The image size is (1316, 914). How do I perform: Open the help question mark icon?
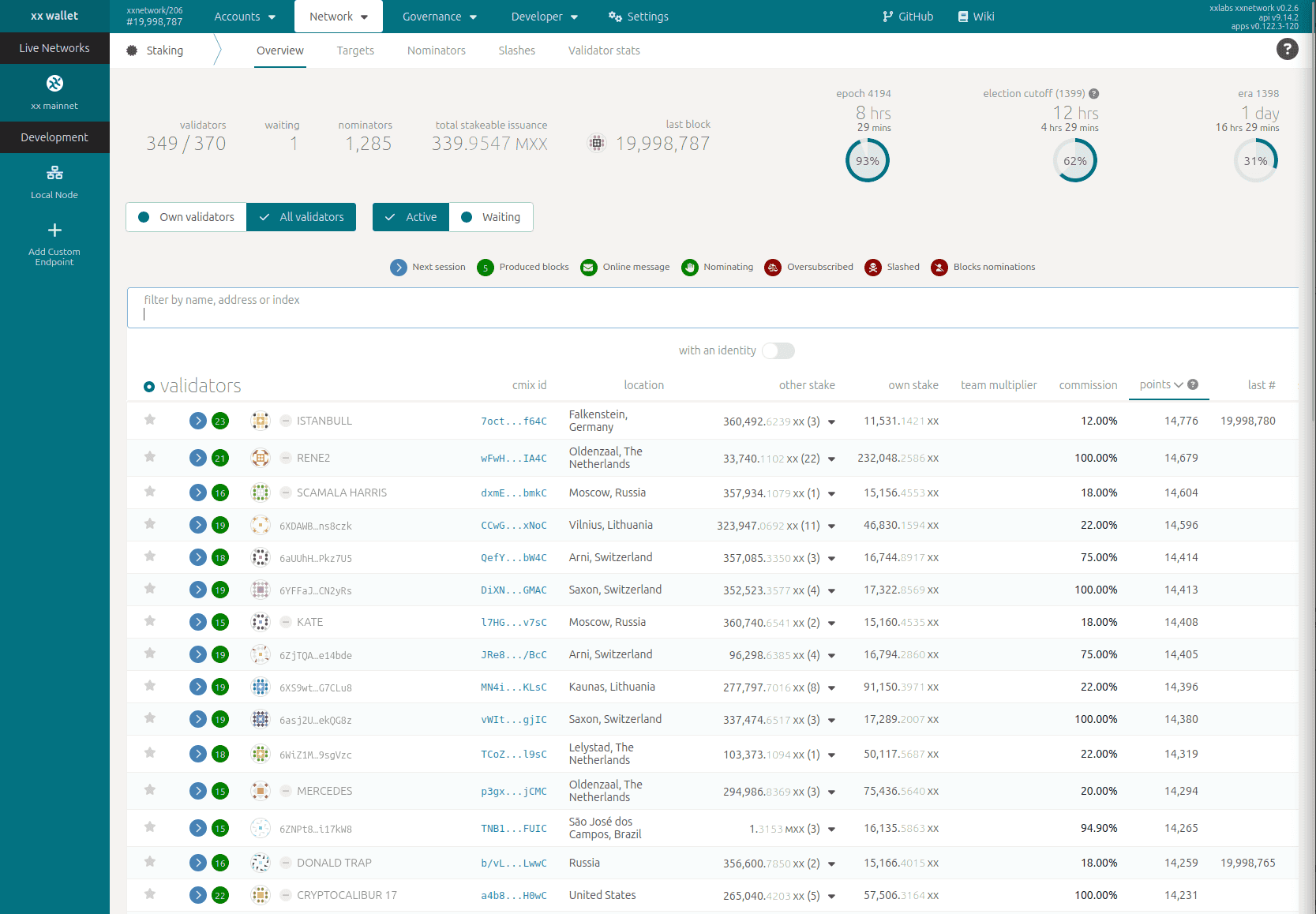pyautogui.click(x=1287, y=50)
